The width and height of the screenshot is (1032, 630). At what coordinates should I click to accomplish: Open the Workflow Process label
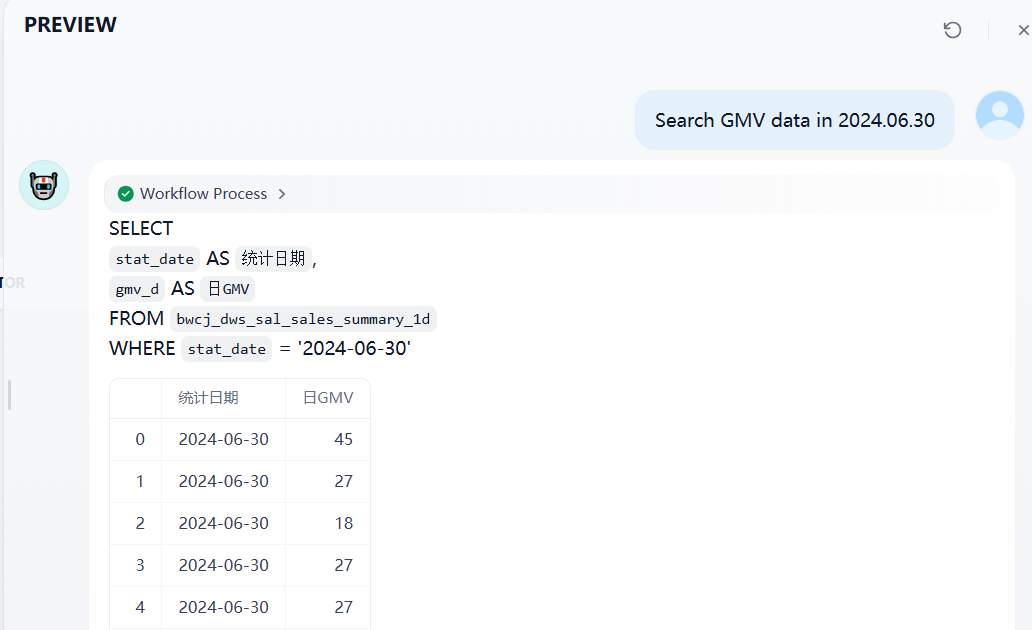coord(203,194)
